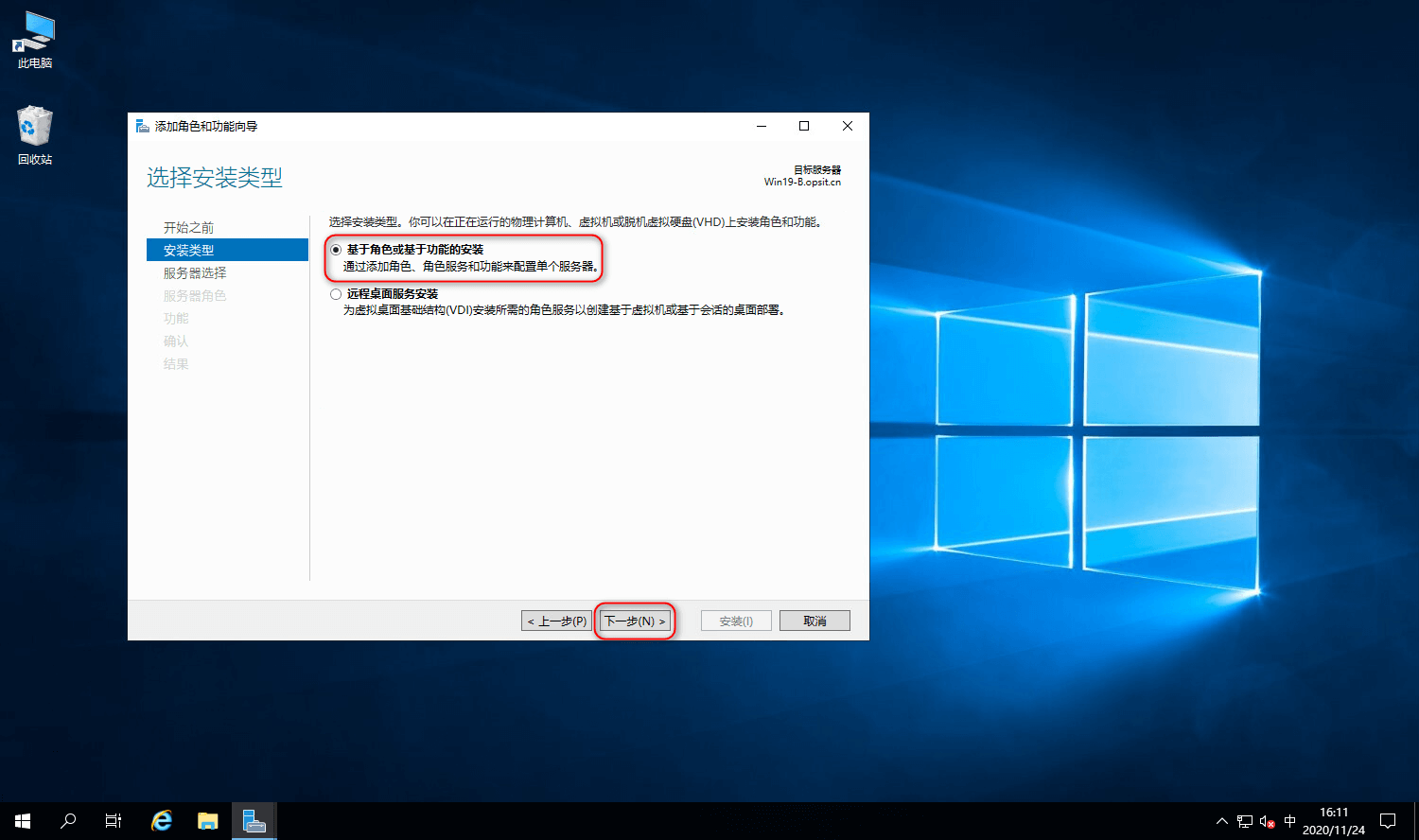Image resolution: width=1419 pixels, height=840 pixels.
Task: Open Task View on taskbar
Action: [114, 821]
